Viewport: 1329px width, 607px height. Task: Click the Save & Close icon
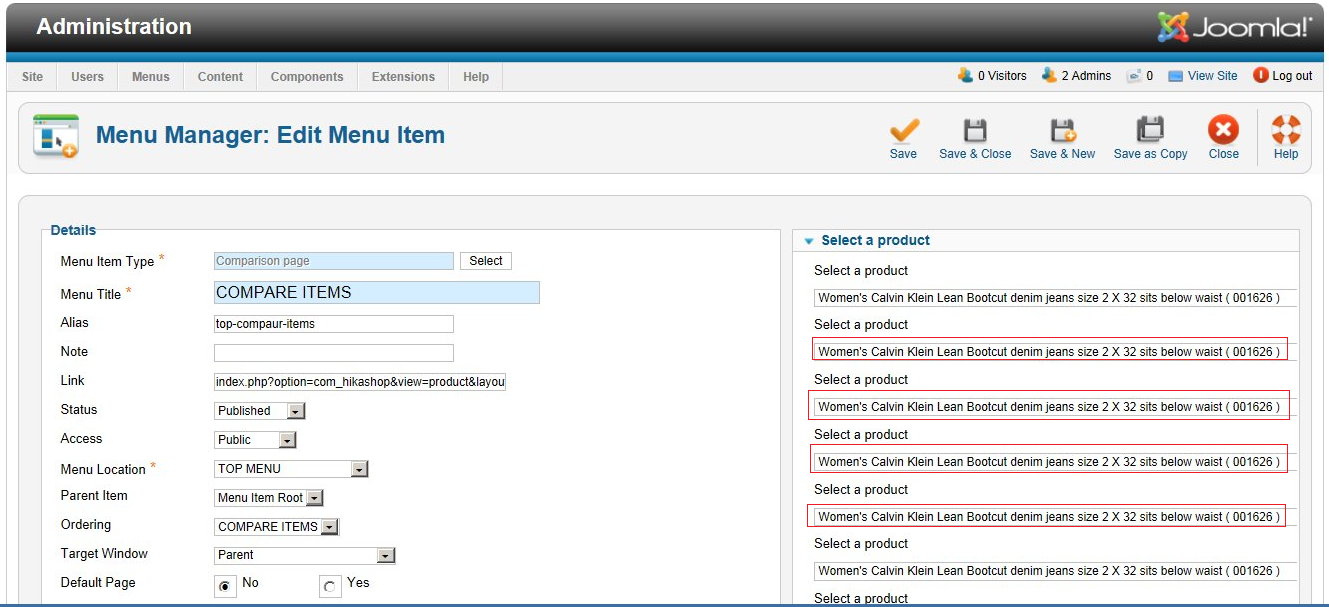point(975,131)
